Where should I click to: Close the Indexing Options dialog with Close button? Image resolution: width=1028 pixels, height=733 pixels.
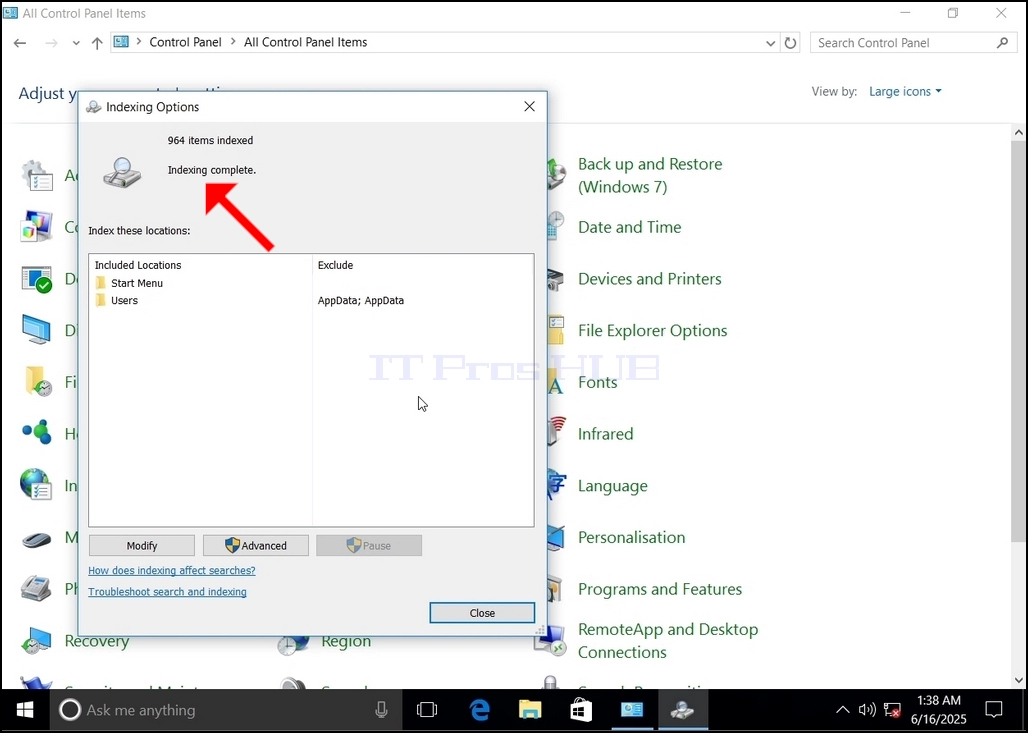point(482,613)
